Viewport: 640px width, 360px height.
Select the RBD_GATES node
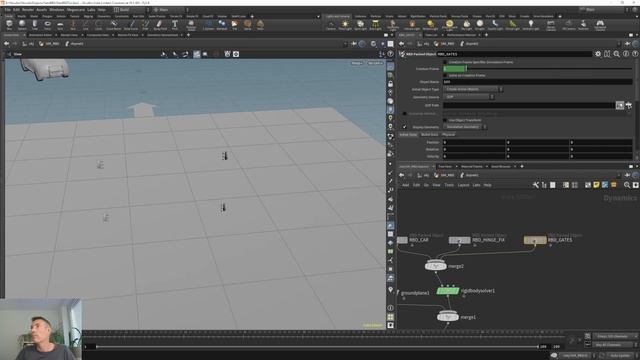[x=535, y=240]
